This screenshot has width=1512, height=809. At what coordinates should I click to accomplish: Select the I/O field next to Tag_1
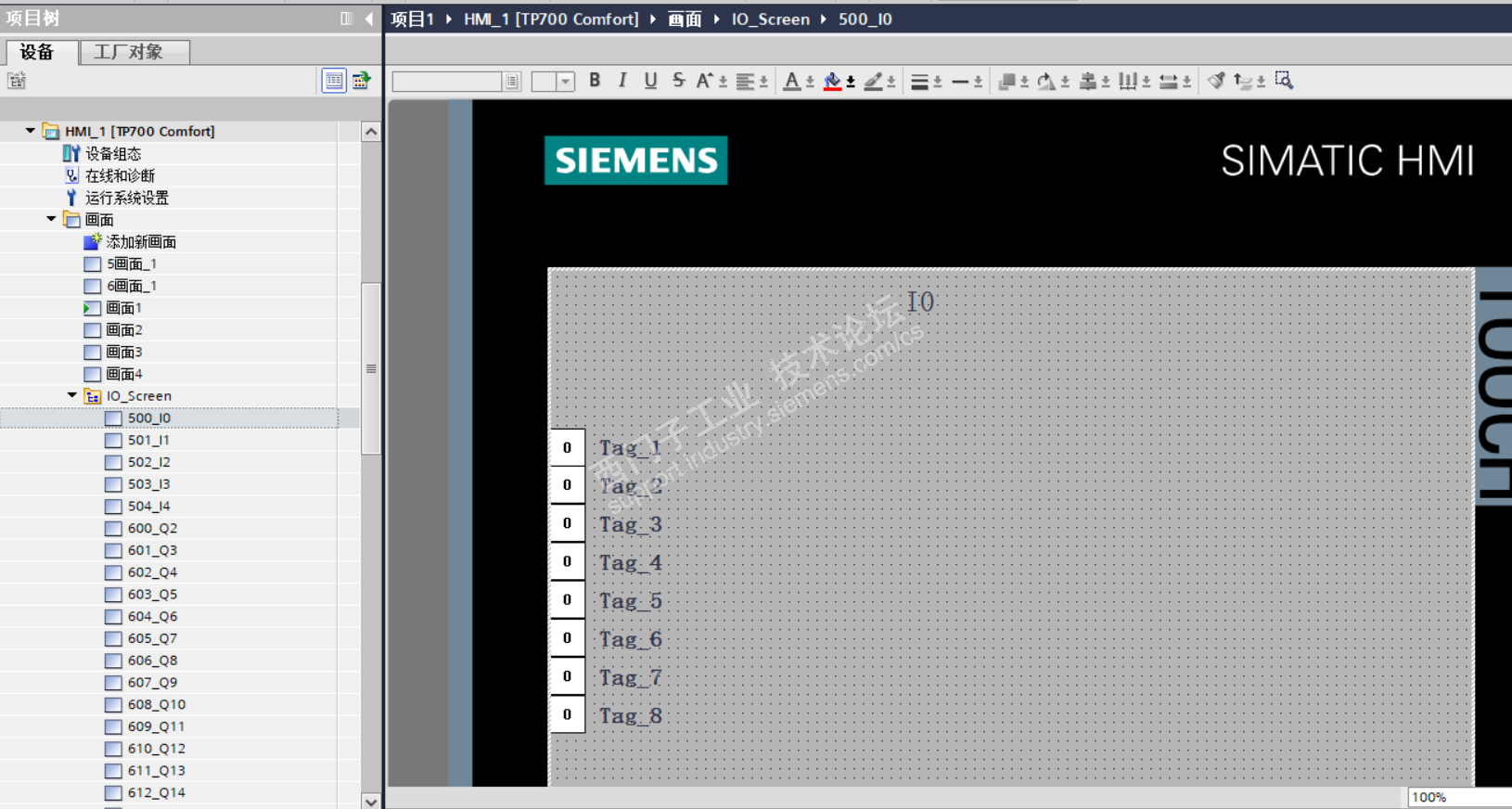(x=568, y=447)
